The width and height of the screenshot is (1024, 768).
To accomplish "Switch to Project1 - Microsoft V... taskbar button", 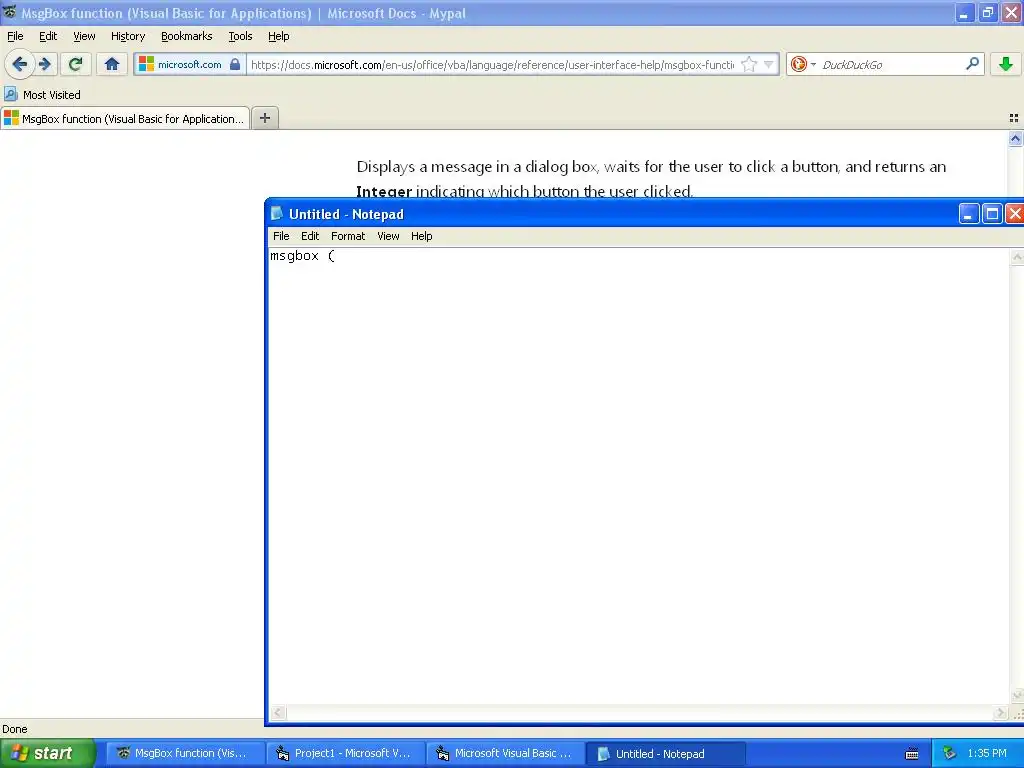I will (x=345, y=753).
